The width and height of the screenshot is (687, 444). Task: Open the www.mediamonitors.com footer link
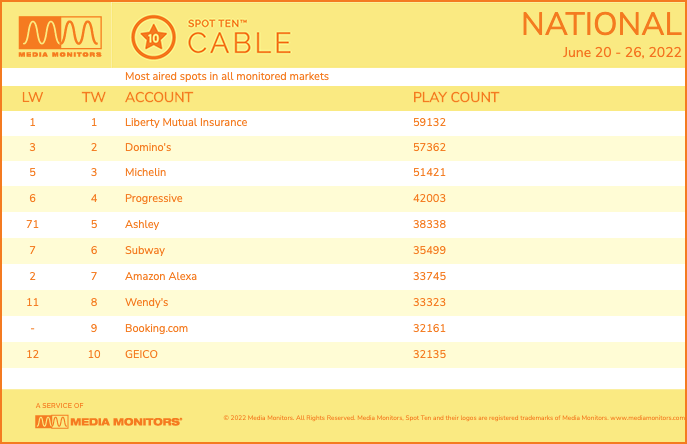[x=648, y=418]
